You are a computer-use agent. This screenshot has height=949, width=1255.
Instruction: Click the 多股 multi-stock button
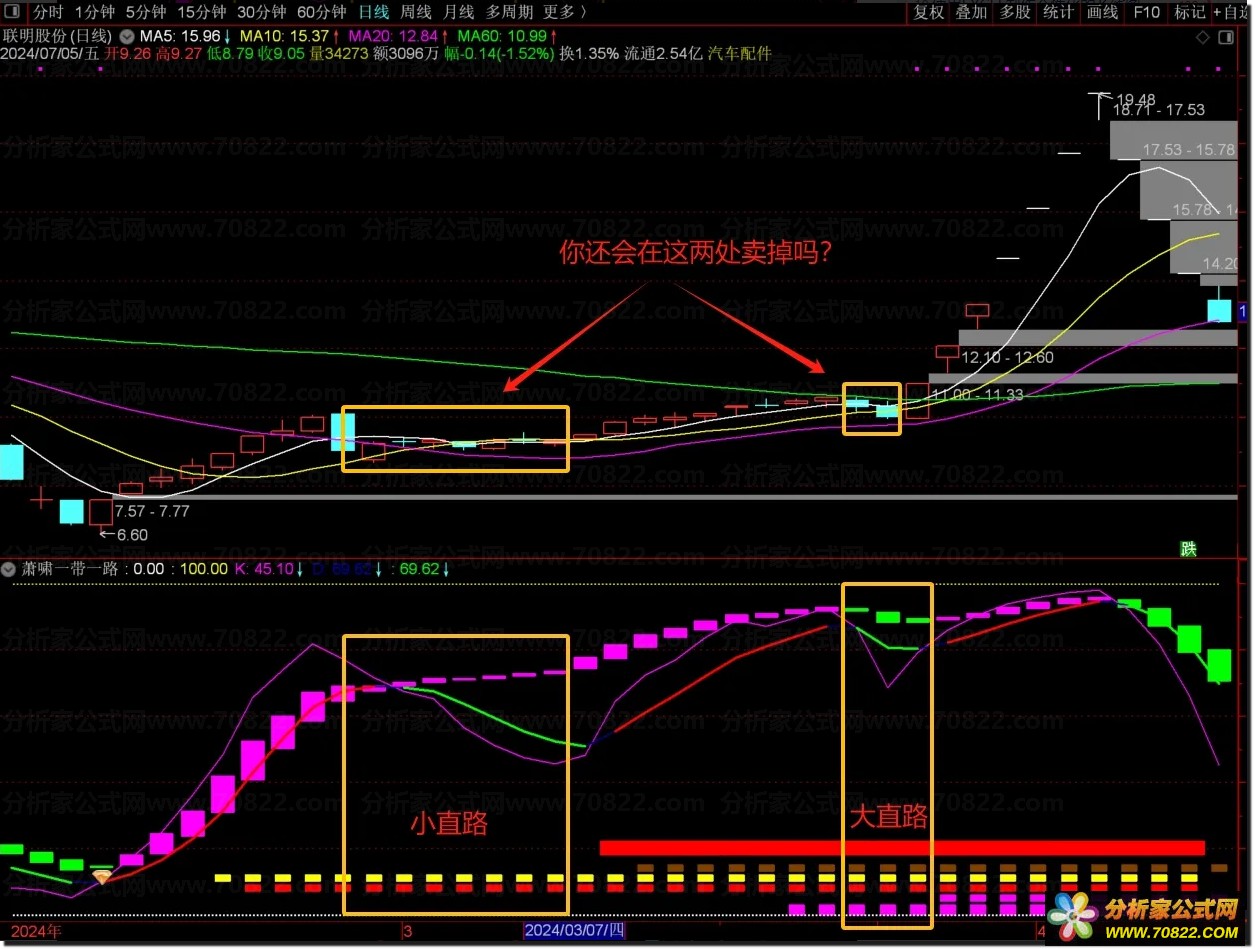click(1015, 12)
